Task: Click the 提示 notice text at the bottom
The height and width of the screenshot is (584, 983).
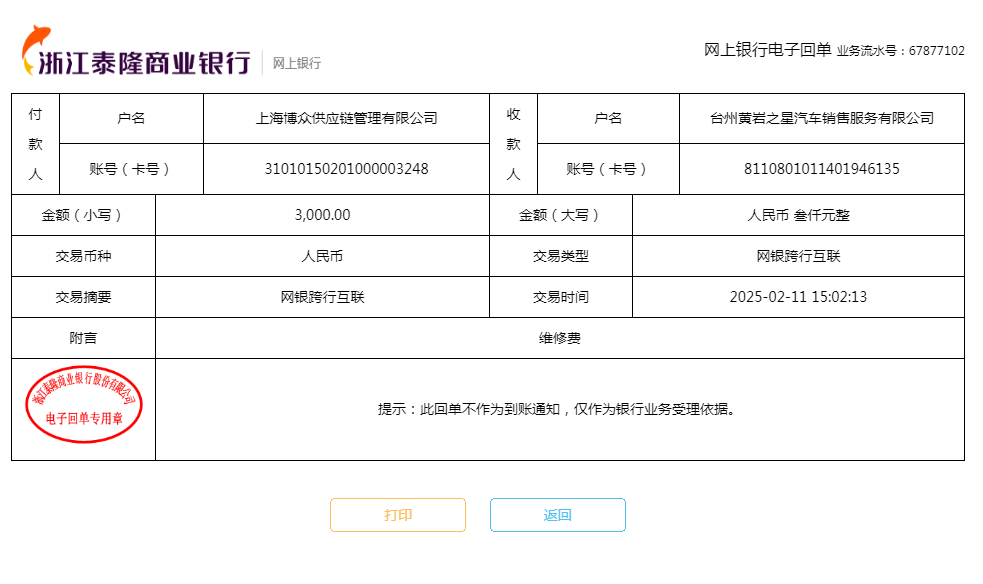Action: click(559, 409)
